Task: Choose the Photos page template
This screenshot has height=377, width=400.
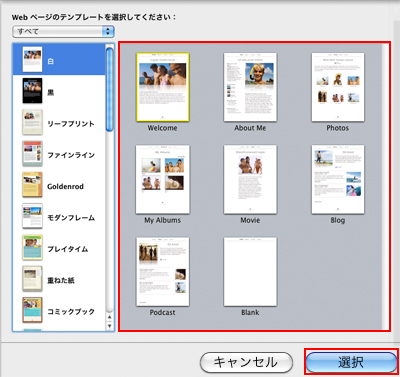Action: point(338,87)
